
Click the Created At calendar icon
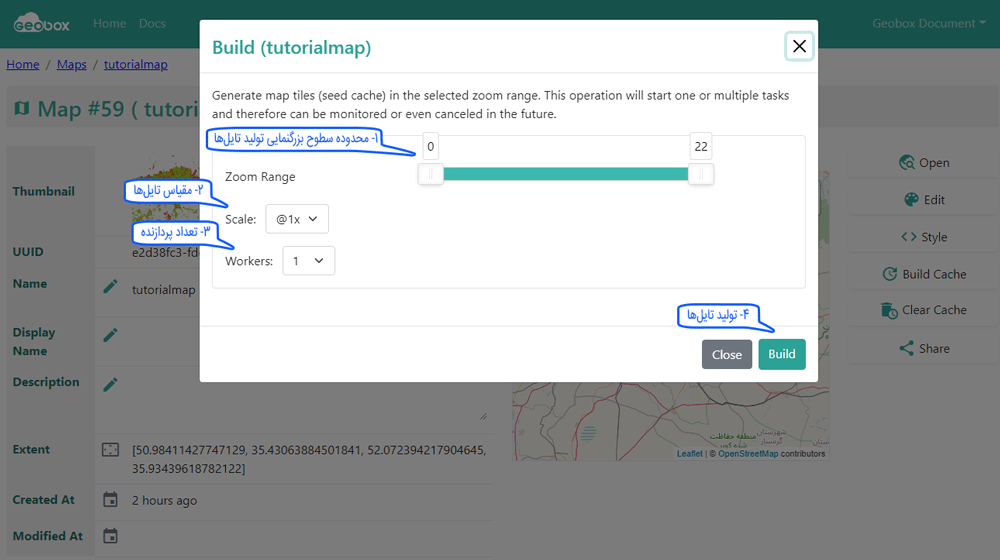click(110, 500)
